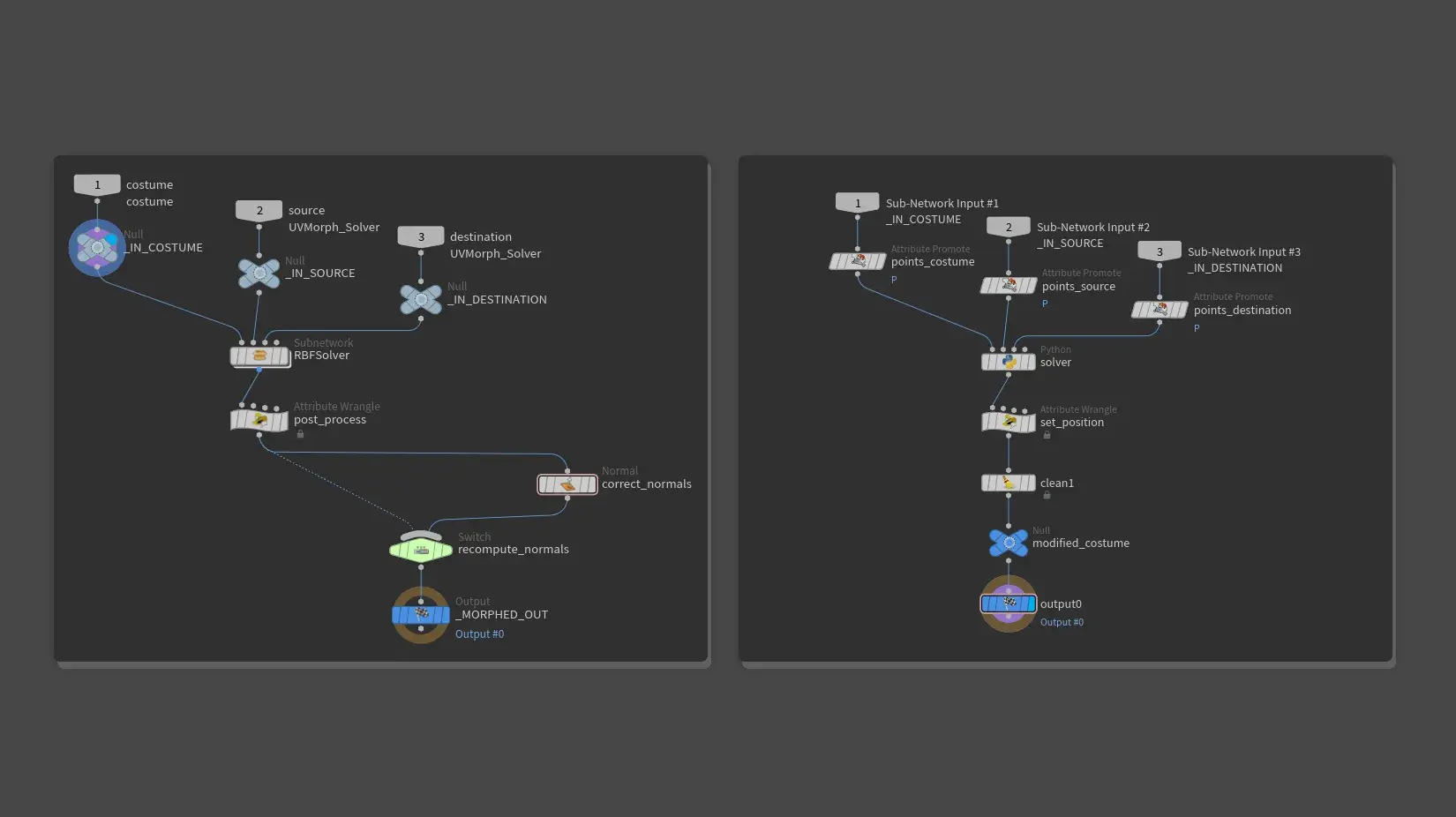Select the Python solver node

click(1008, 362)
